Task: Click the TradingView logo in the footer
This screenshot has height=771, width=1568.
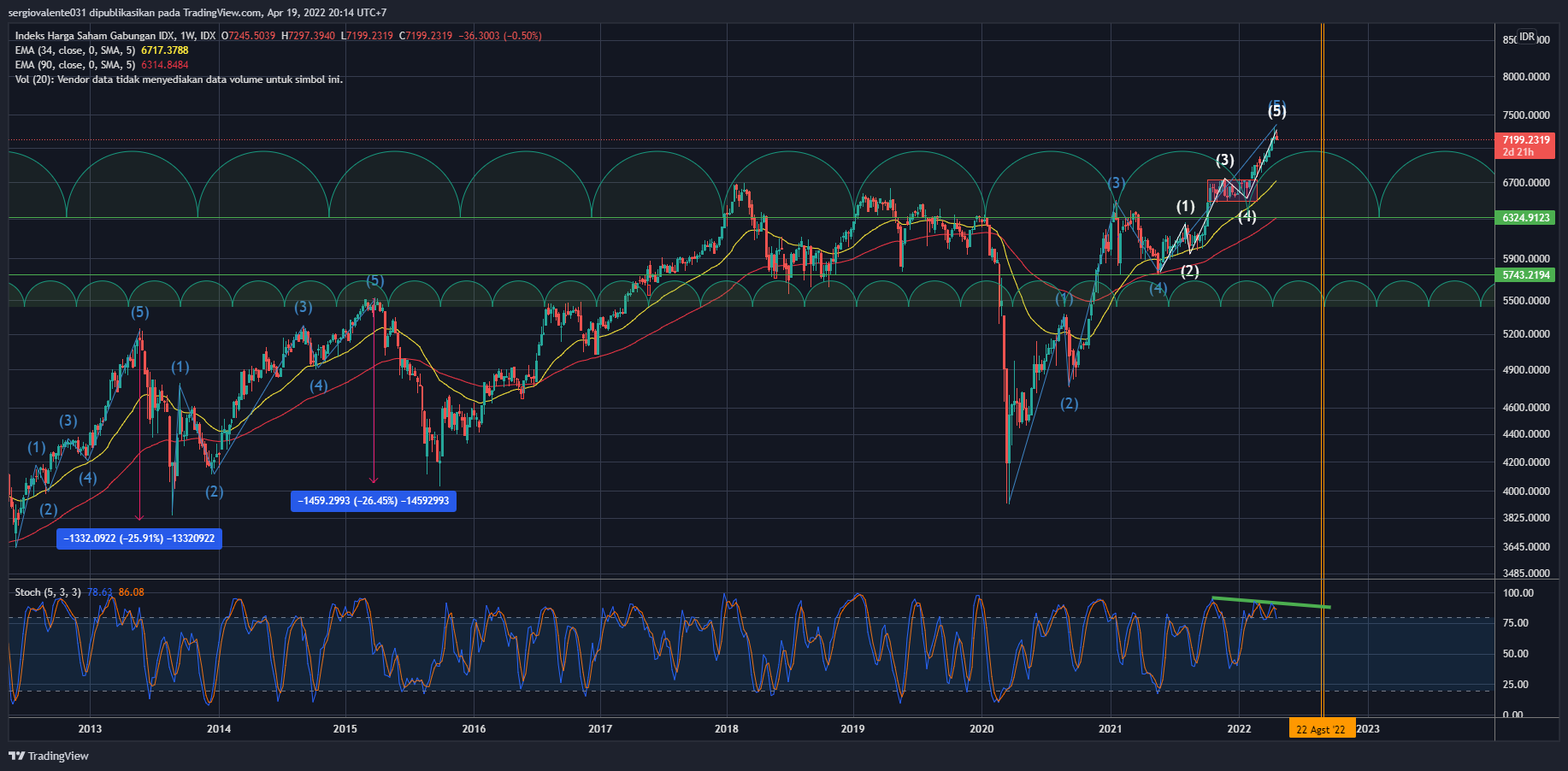Action: click(x=49, y=756)
